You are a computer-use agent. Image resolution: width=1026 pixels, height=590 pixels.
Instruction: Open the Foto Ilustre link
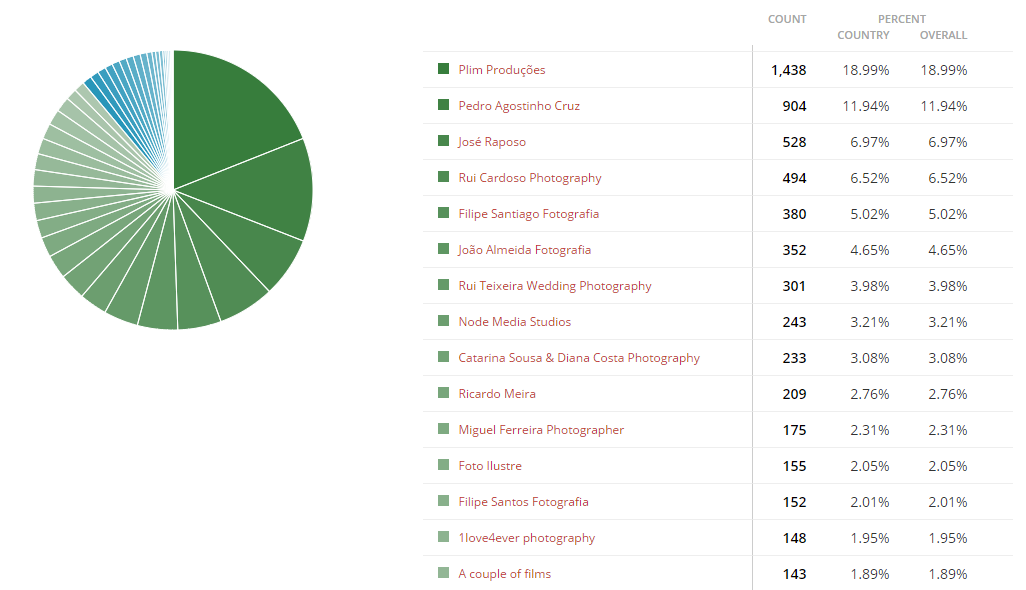point(489,466)
